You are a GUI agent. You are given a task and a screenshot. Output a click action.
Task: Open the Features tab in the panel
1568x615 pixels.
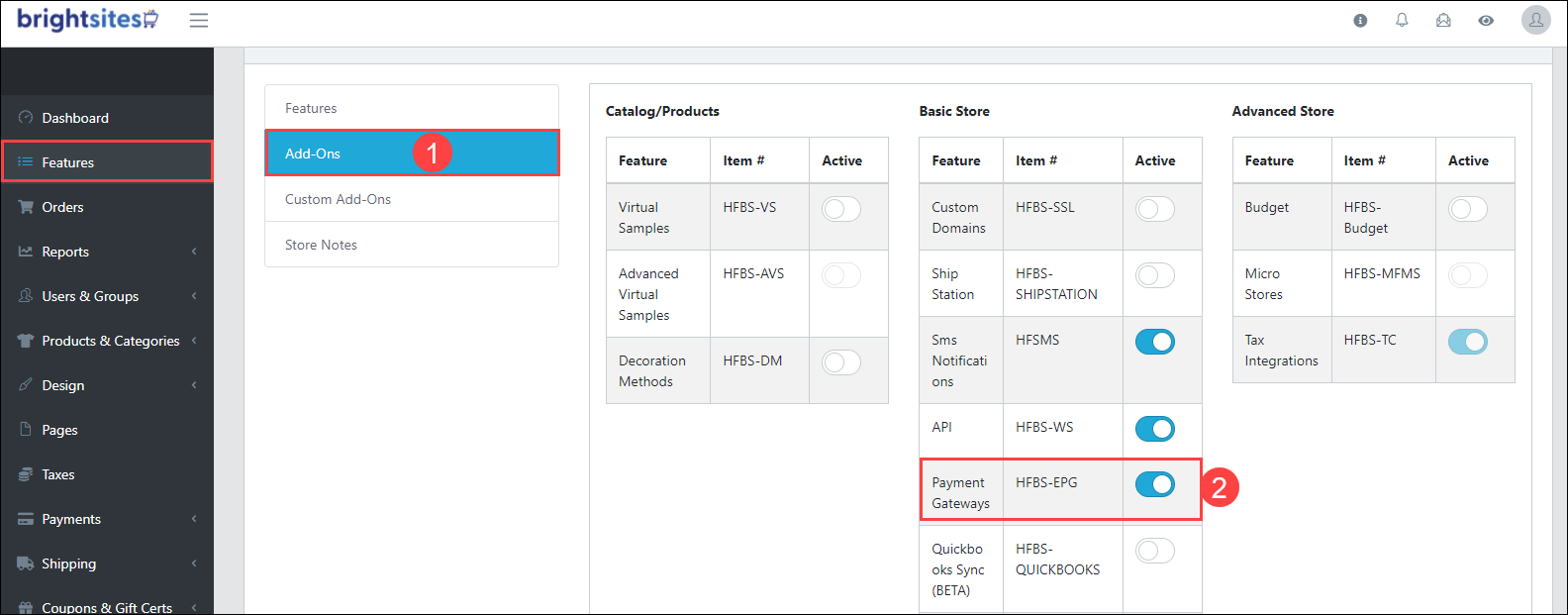tap(412, 108)
